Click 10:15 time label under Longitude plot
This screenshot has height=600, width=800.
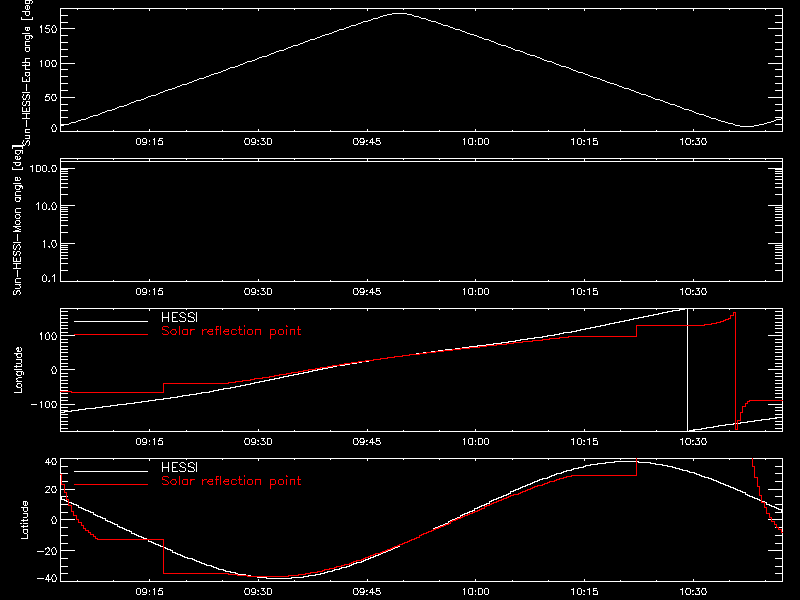(x=584, y=442)
